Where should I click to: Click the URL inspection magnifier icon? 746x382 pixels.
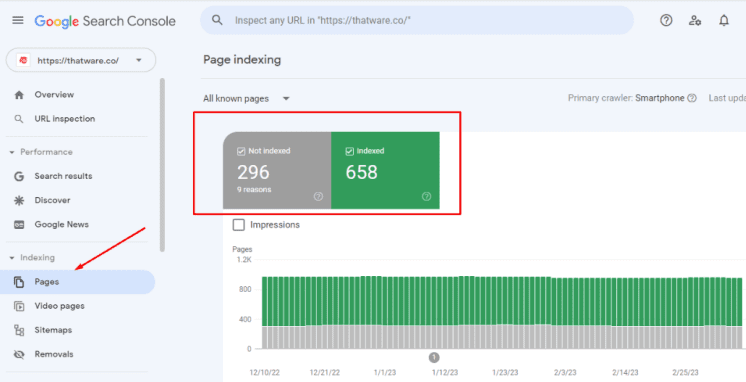click(19, 119)
